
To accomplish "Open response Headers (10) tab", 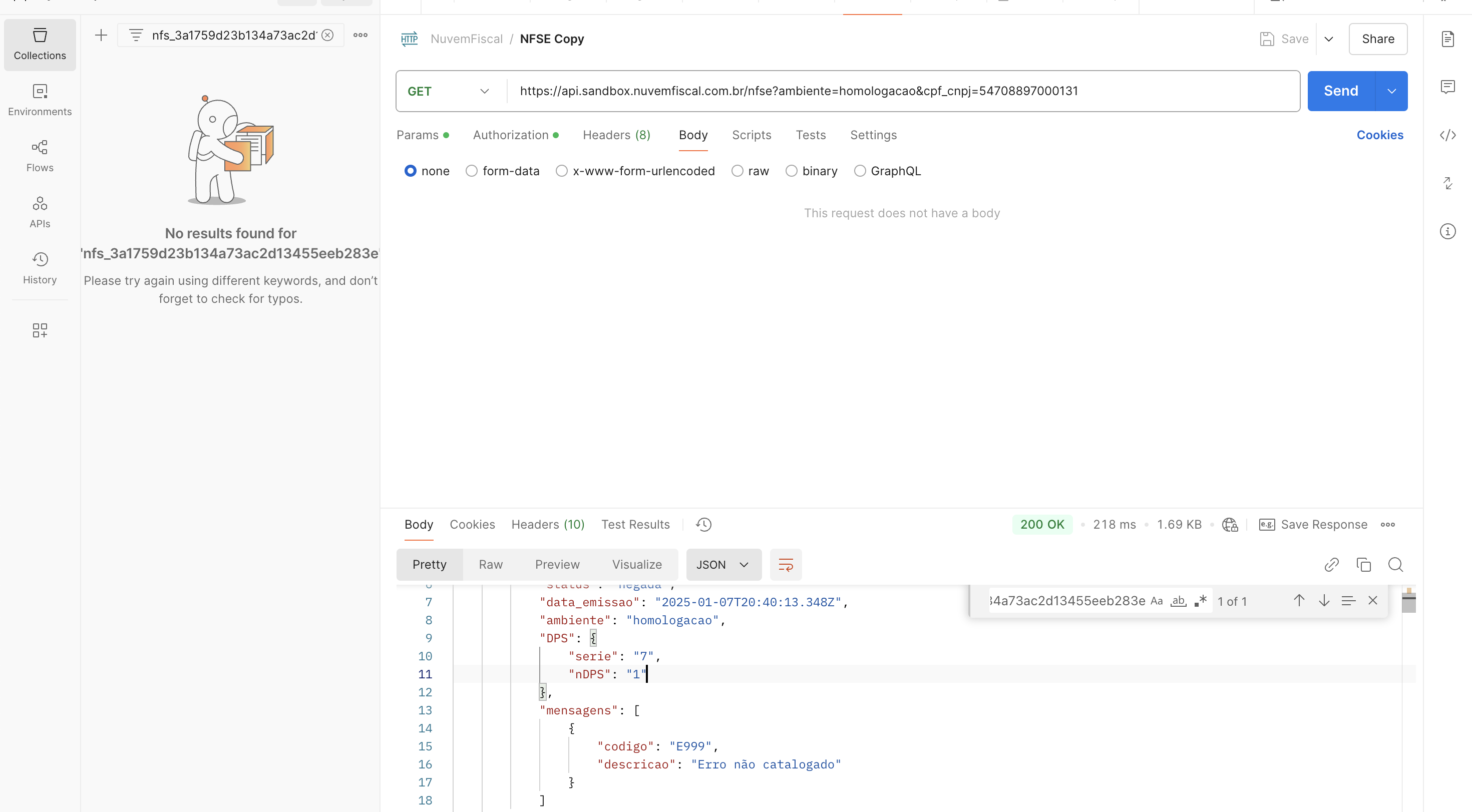I will [547, 525].
